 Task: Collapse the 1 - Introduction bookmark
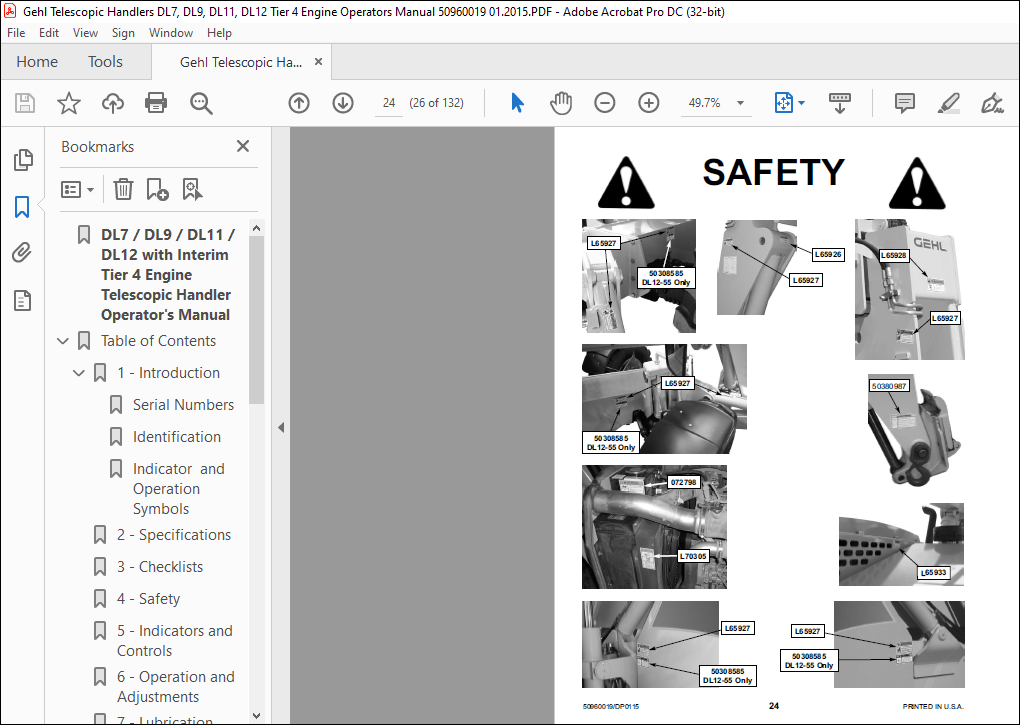pos(79,373)
